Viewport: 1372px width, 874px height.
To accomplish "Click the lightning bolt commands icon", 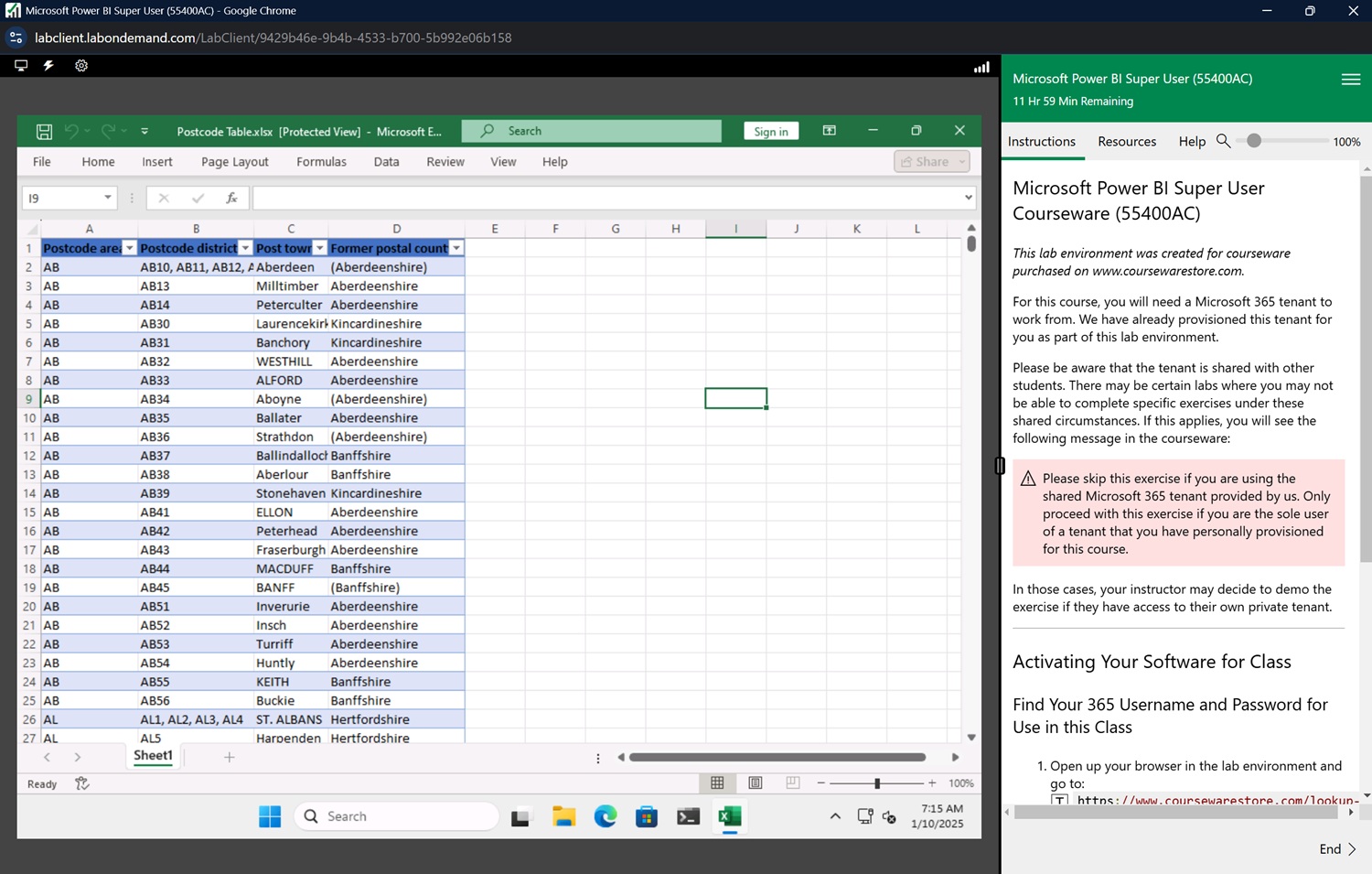I will click(49, 66).
